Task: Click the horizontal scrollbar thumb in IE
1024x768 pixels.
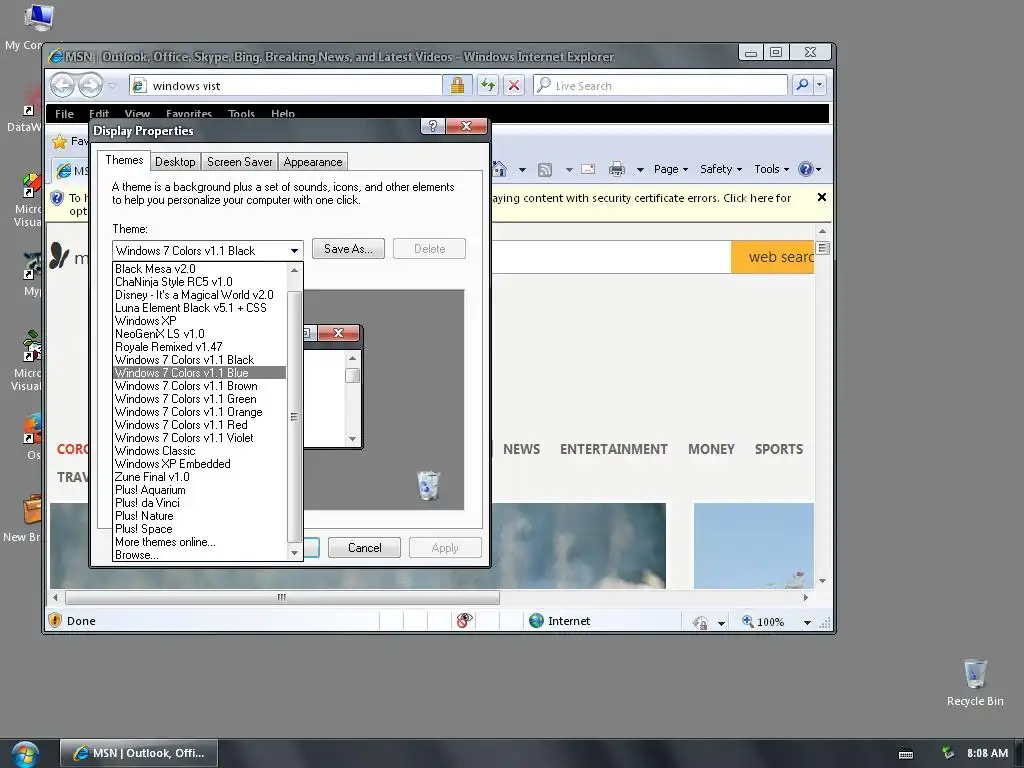Action: [x=282, y=597]
